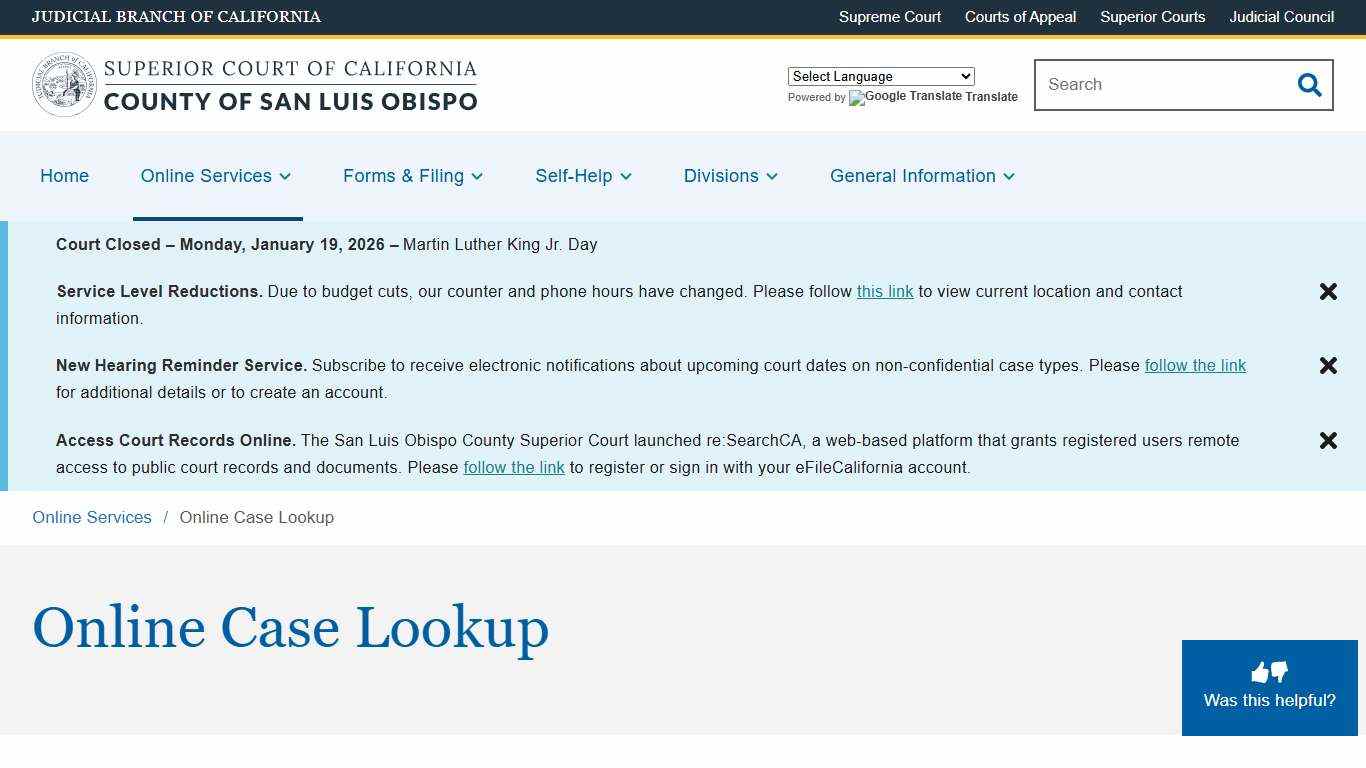Image resolution: width=1366 pixels, height=768 pixels.
Task: Expand the Divisions menu chevron
Action: [772, 177]
